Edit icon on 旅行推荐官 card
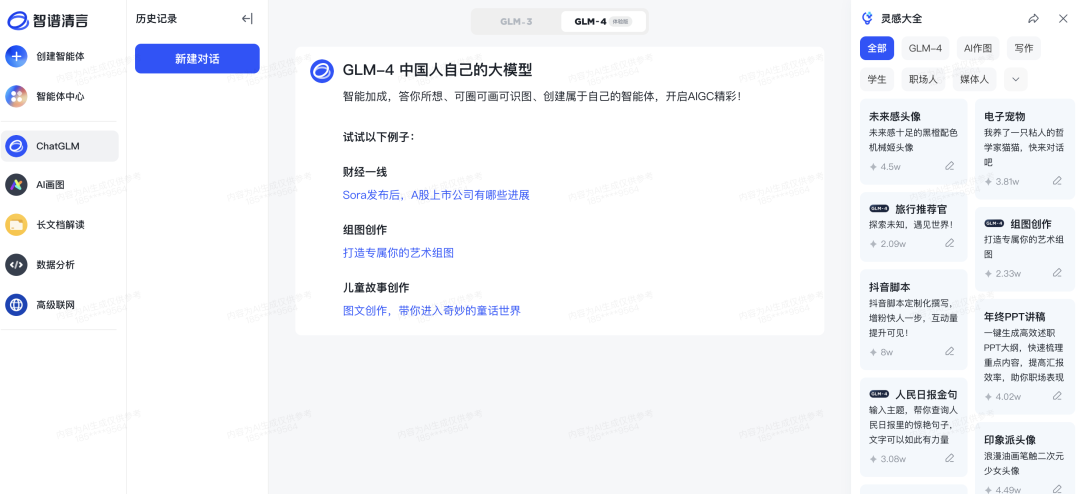The image size is (1080, 494). click(950, 243)
